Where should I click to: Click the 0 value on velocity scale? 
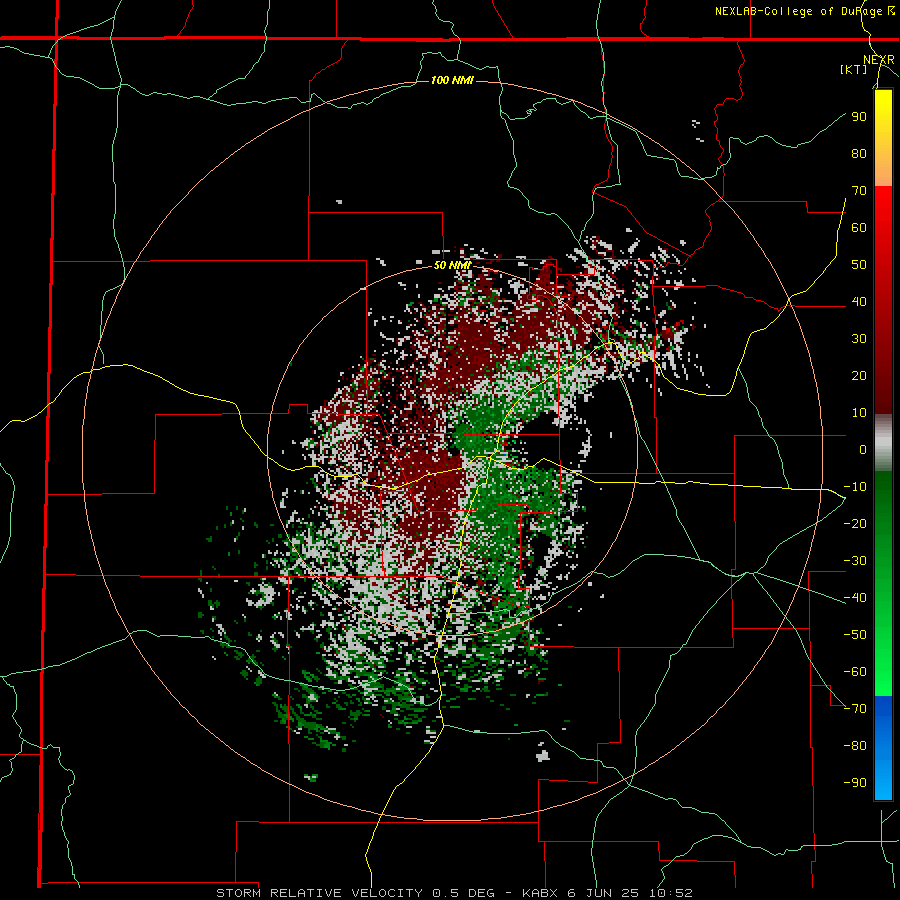[x=863, y=449]
